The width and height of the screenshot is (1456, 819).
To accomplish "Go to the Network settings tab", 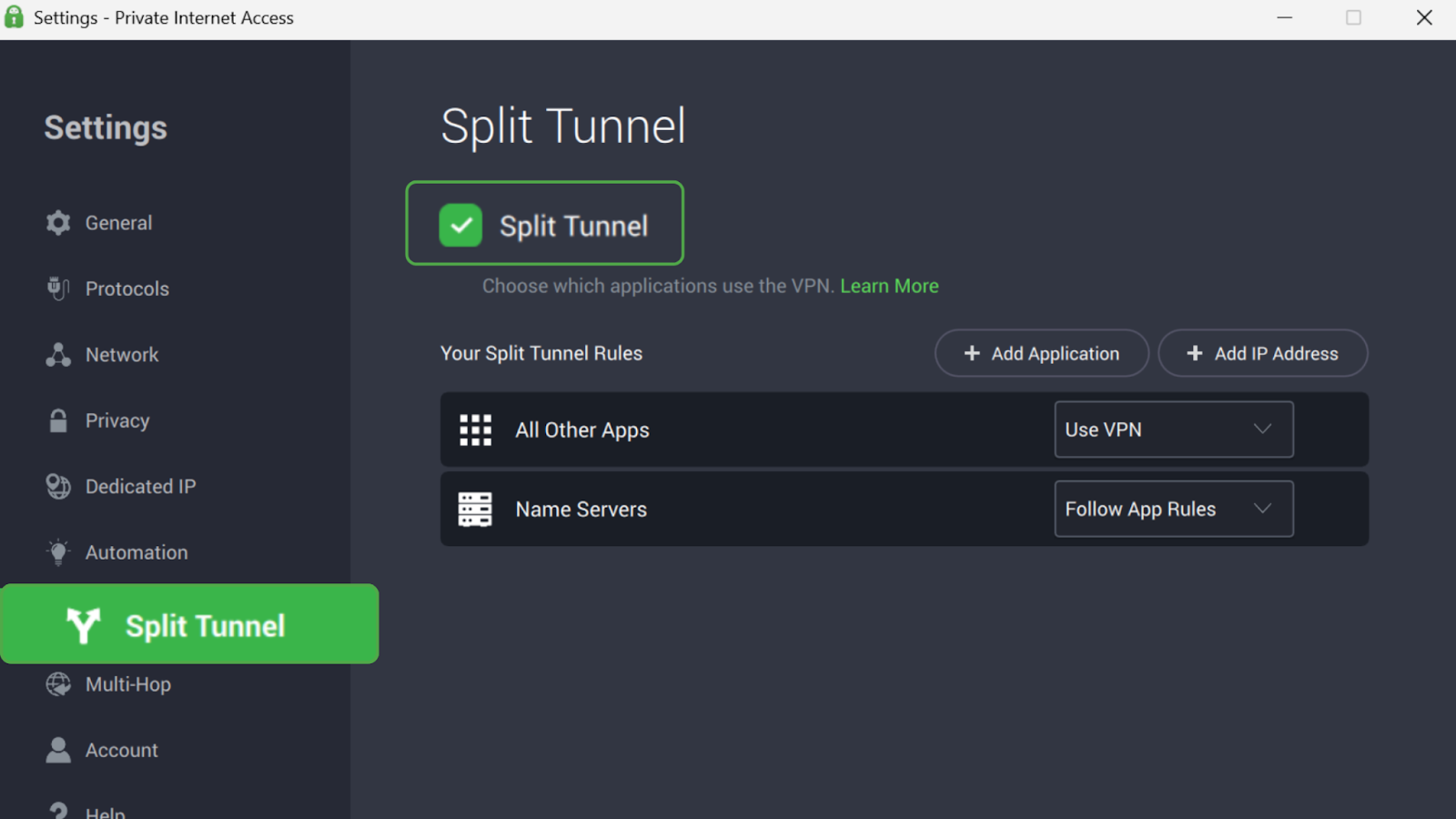I will tap(122, 355).
